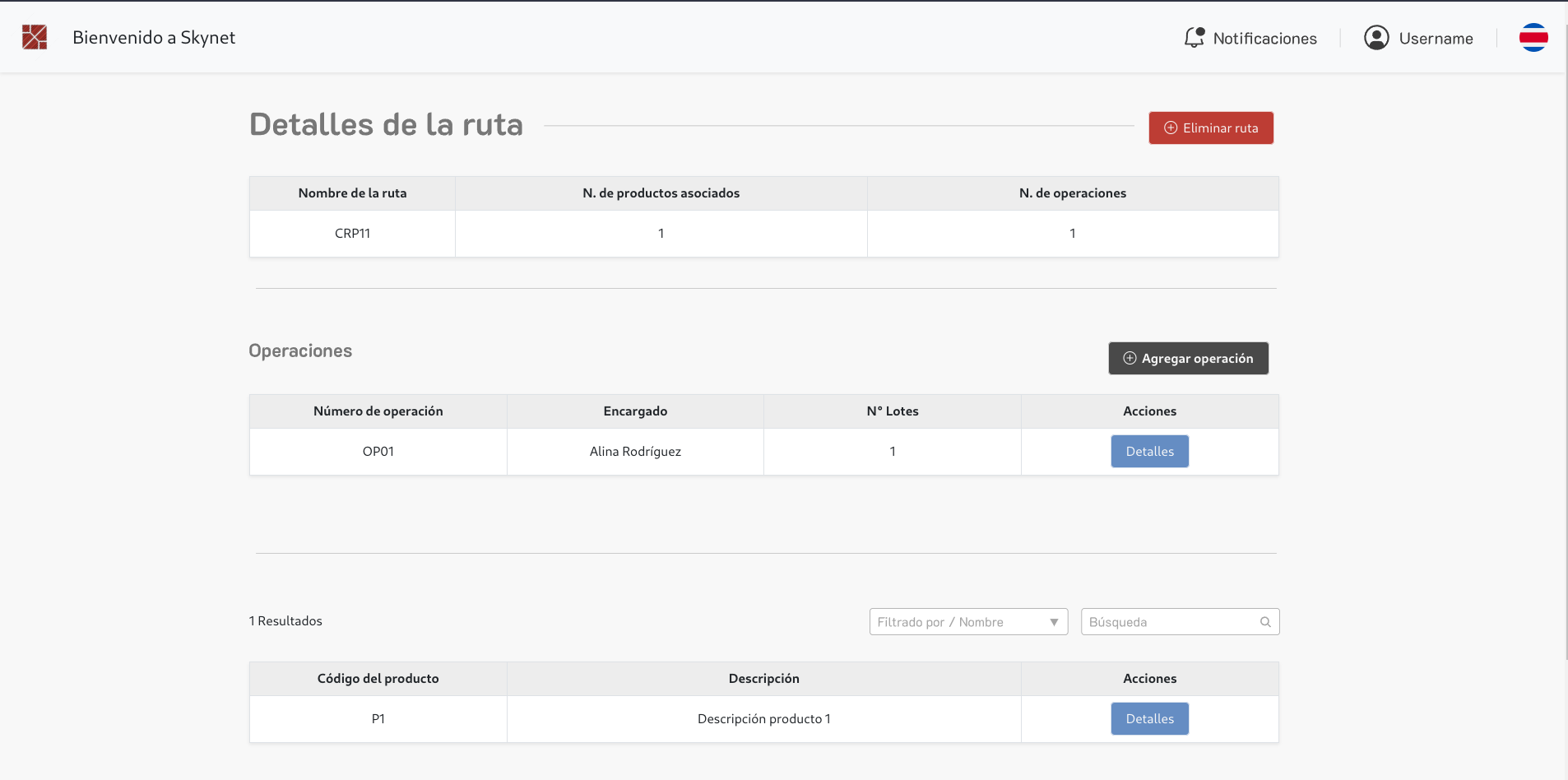This screenshot has height=780, width=1568.
Task: Select the Descripción producto 1 cell
Action: click(x=763, y=719)
